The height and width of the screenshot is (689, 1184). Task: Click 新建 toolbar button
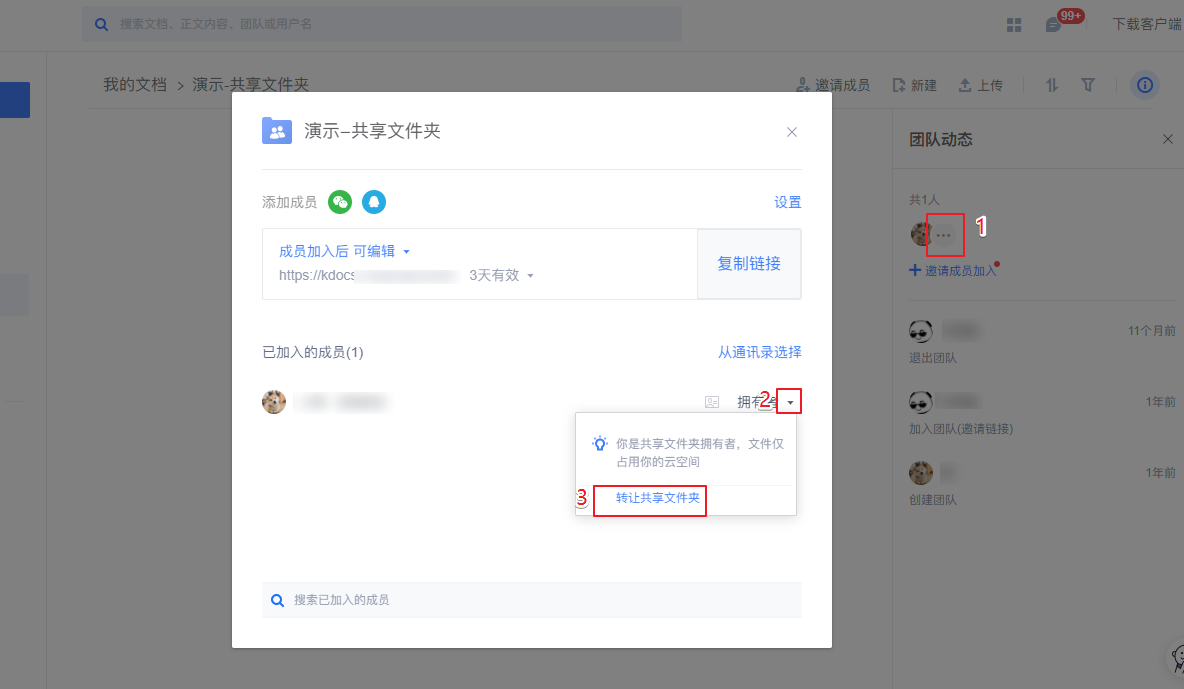[914, 85]
